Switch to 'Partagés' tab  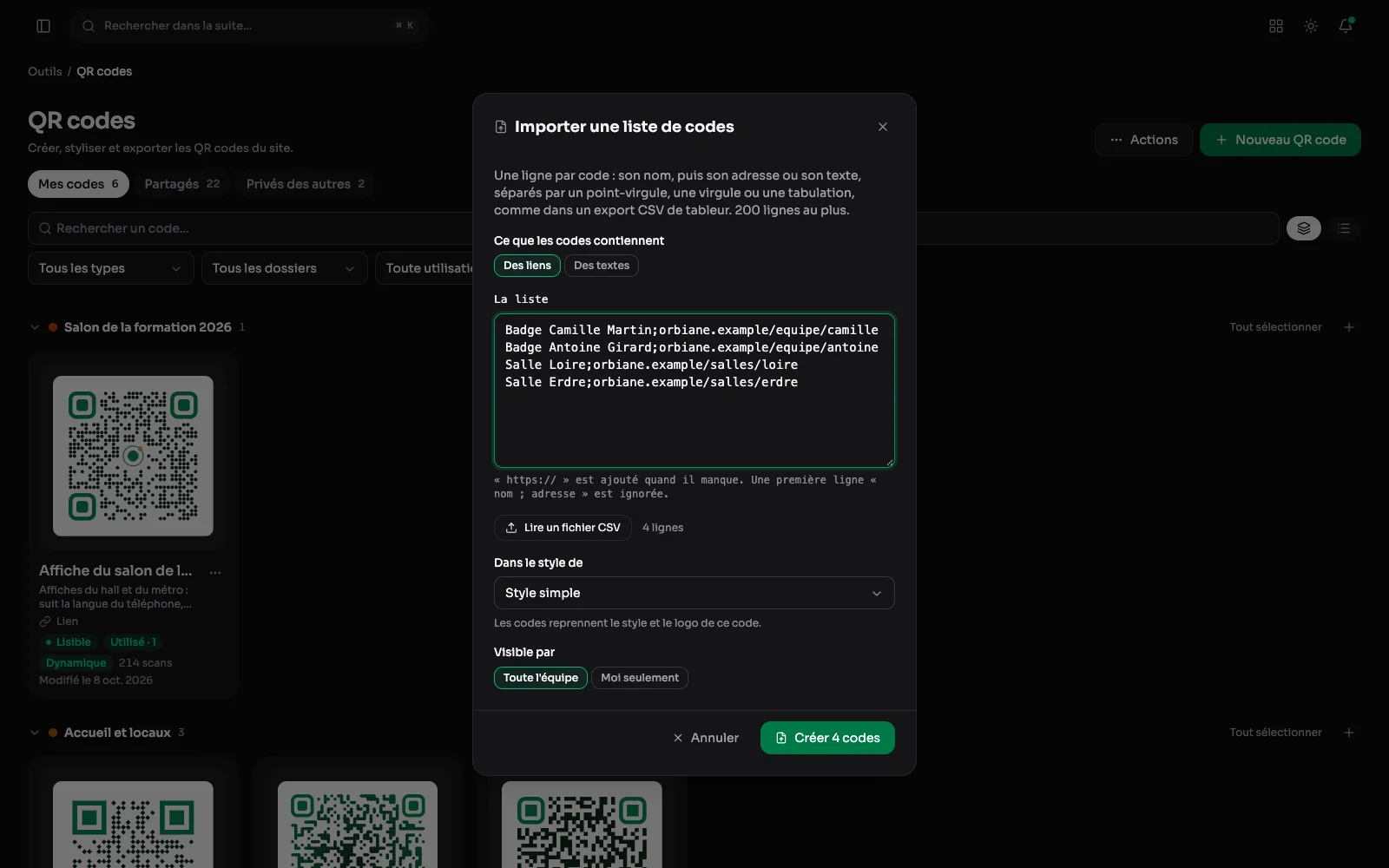coord(182,184)
